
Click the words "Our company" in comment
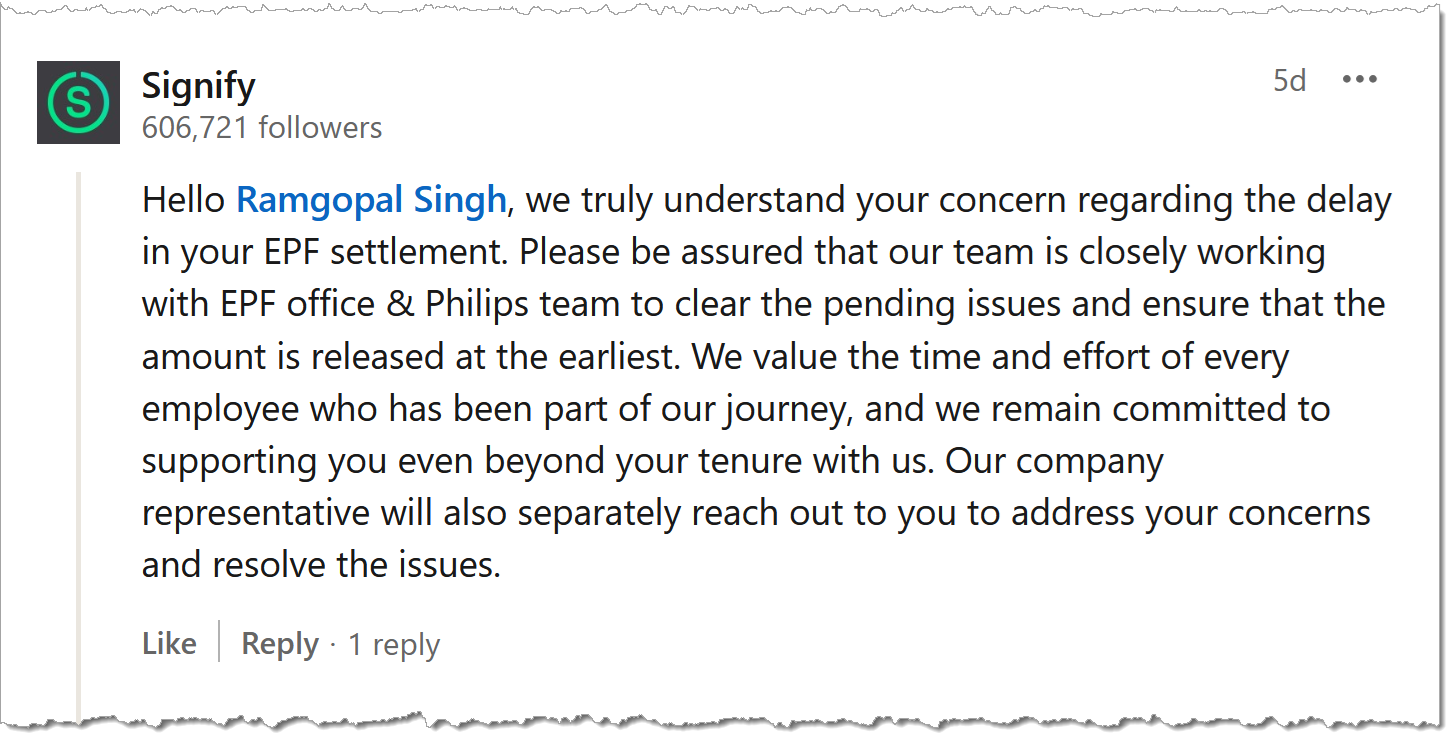pyautogui.click(x=1054, y=461)
